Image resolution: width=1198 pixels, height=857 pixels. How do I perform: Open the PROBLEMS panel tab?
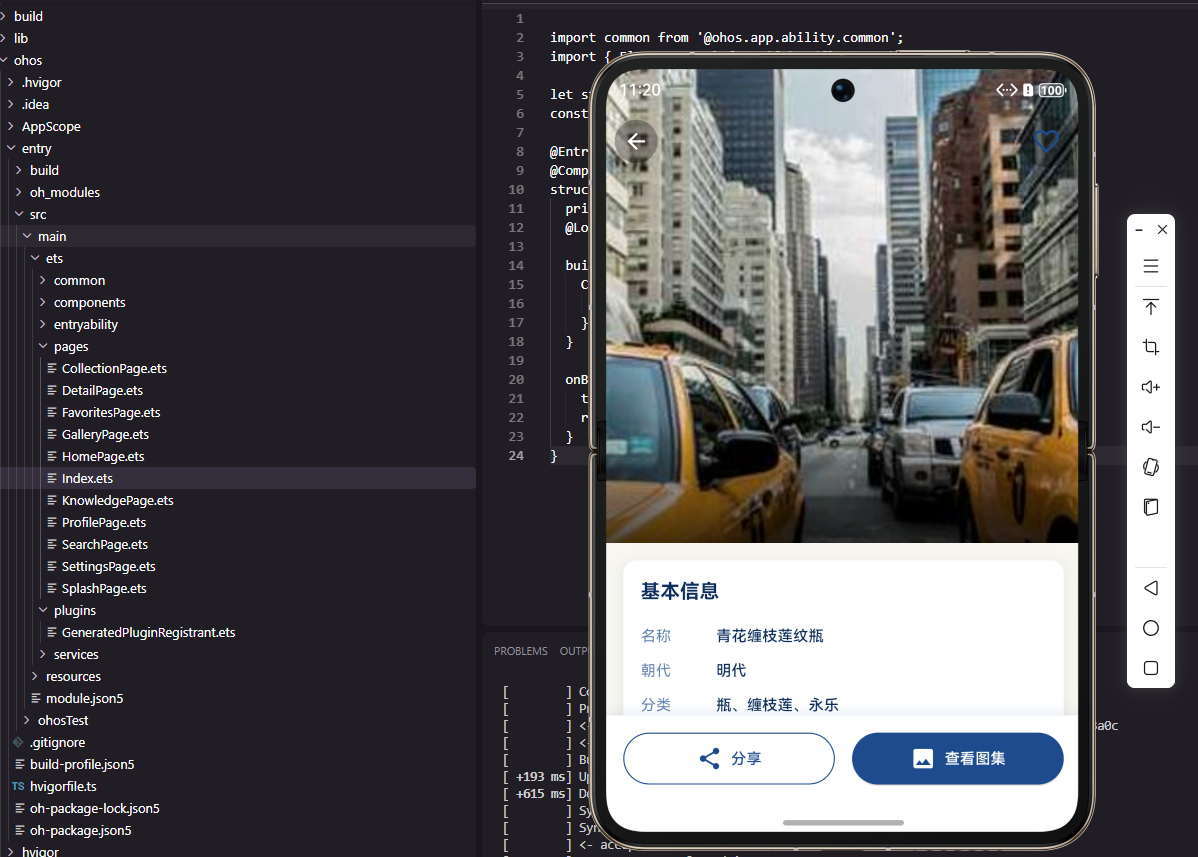click(x=520, y=652)
